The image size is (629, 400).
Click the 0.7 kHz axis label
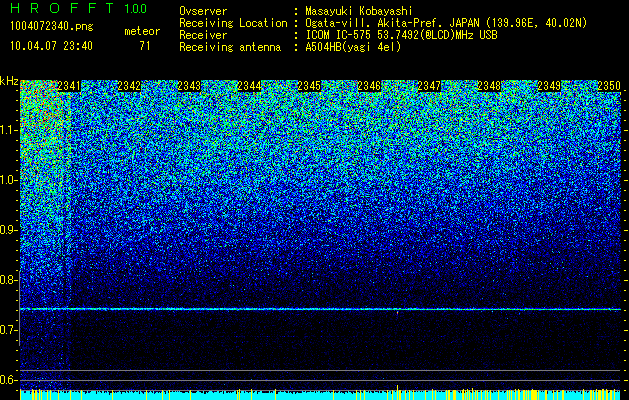8,330
